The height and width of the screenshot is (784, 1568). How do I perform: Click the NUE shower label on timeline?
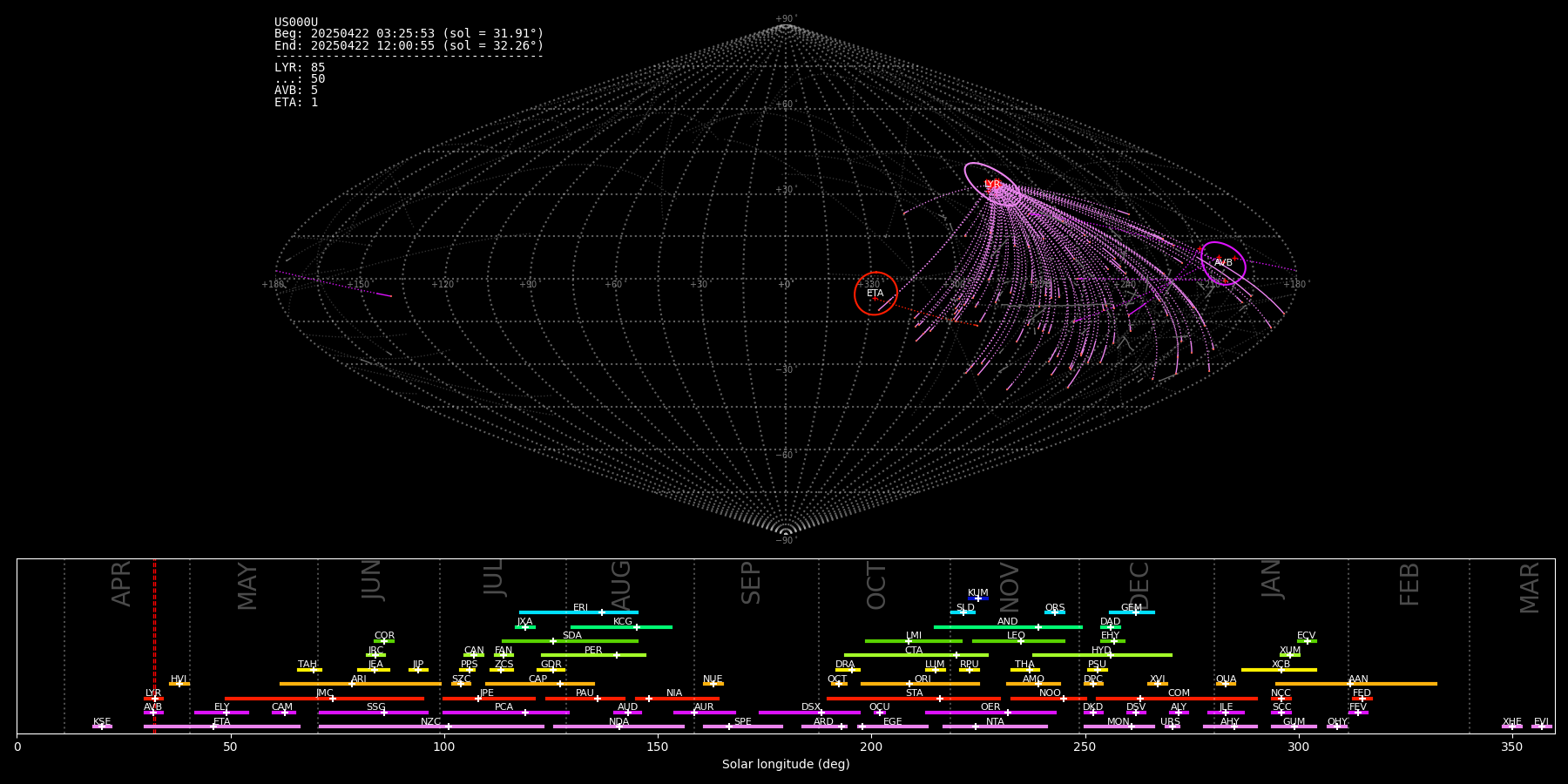[713, 679]
